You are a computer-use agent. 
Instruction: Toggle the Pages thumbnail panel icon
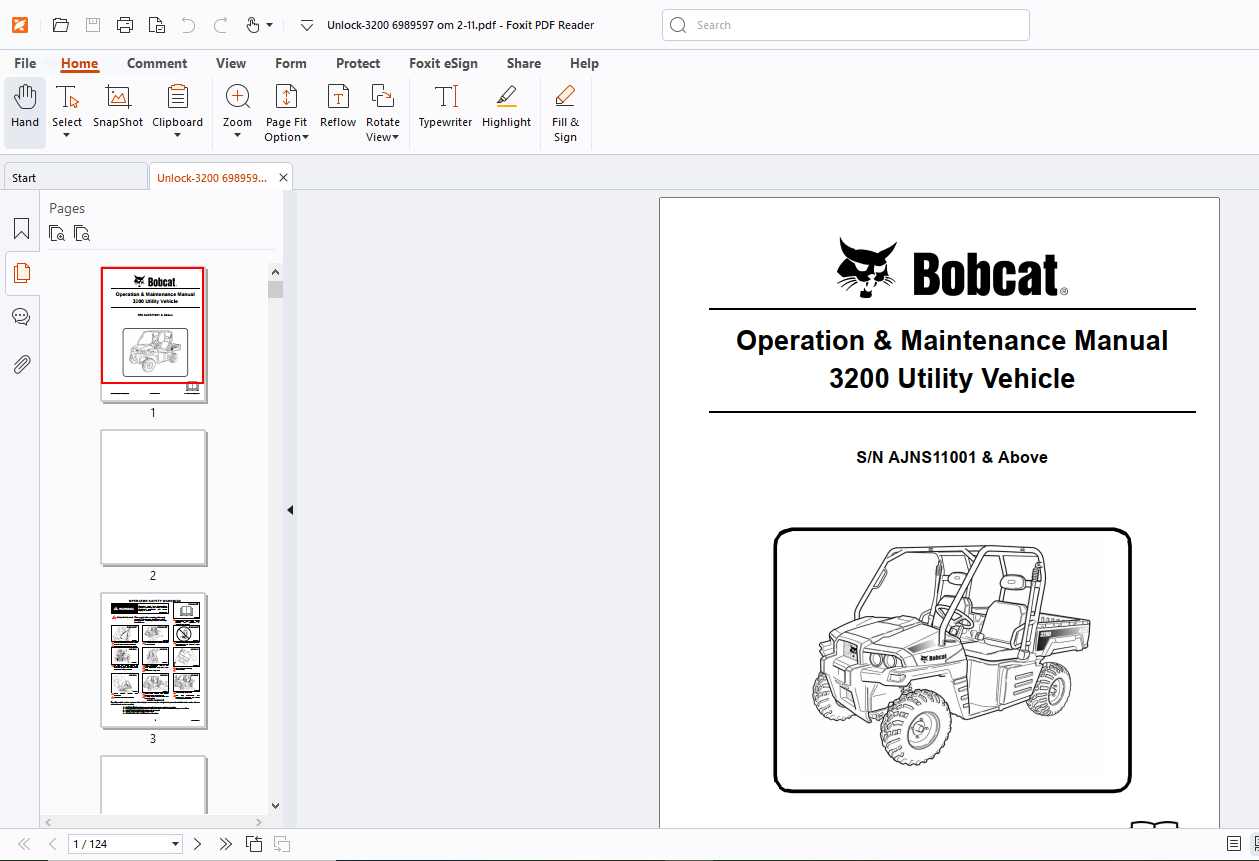coord(21,272)
